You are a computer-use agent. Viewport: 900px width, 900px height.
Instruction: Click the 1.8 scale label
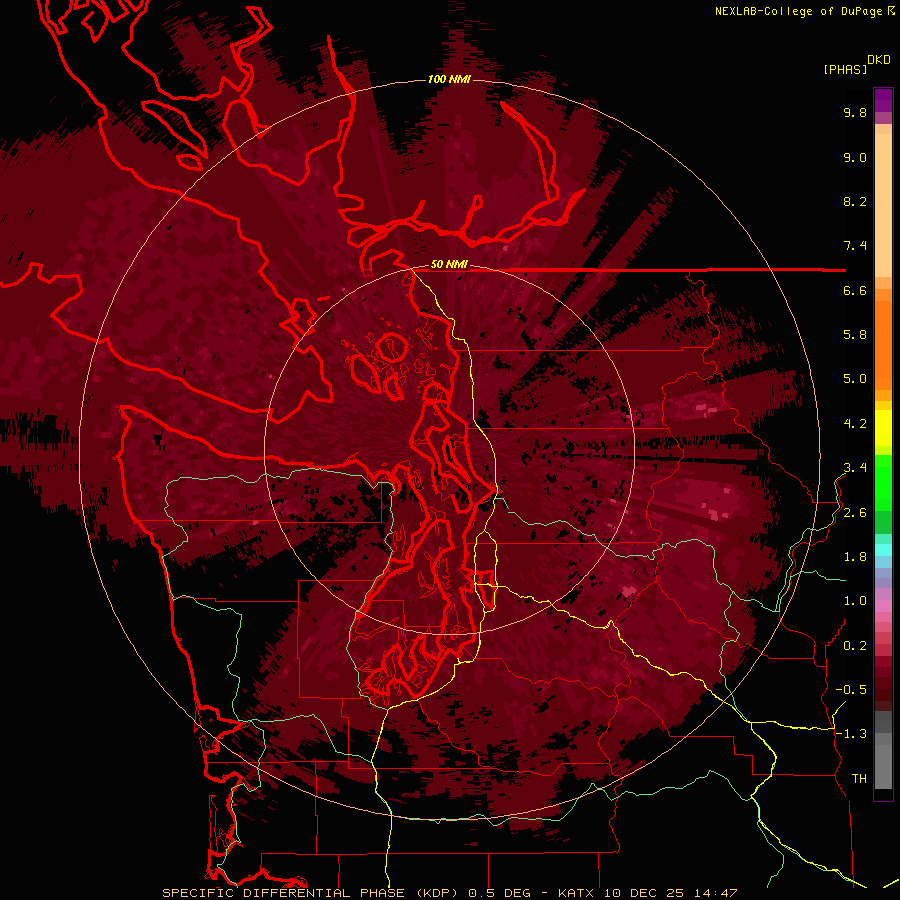click(x=855, y=557)
